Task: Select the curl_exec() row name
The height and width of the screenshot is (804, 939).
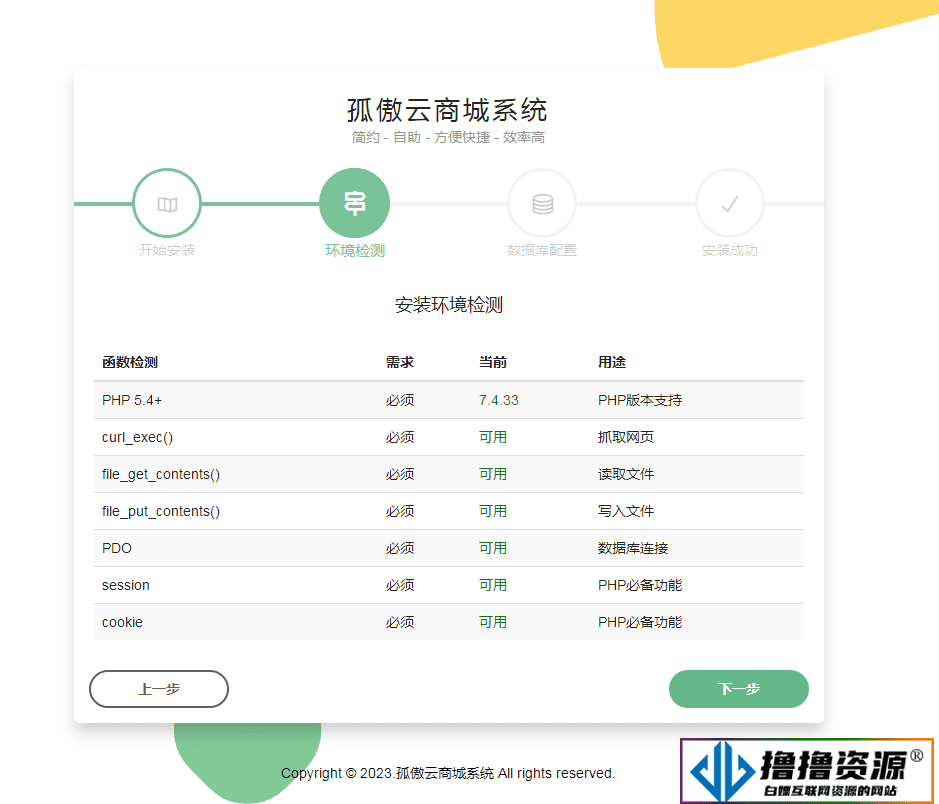Action: tap(137, 437)
